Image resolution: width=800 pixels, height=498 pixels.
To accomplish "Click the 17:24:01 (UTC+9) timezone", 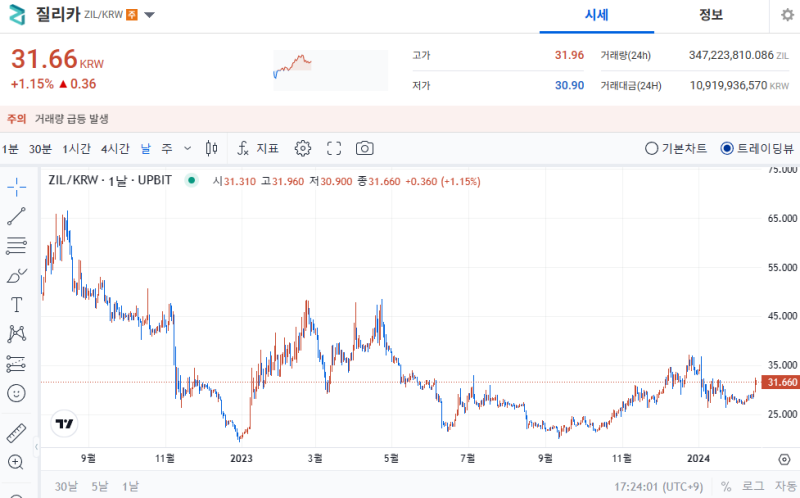I will tap(658, 486).
